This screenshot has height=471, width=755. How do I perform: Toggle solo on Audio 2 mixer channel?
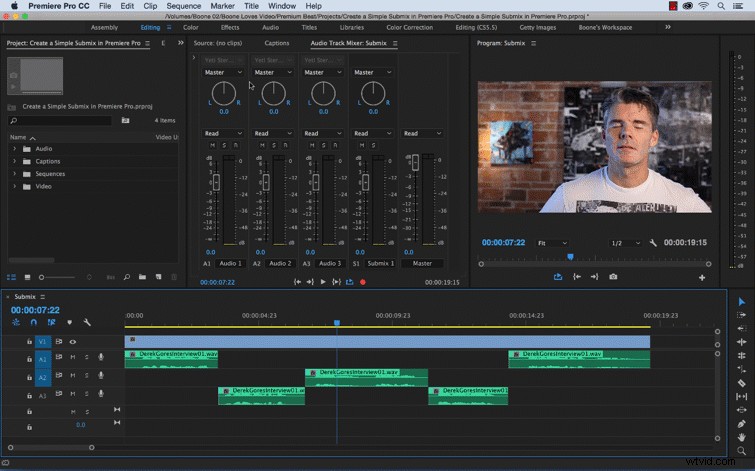coord(274,145)
